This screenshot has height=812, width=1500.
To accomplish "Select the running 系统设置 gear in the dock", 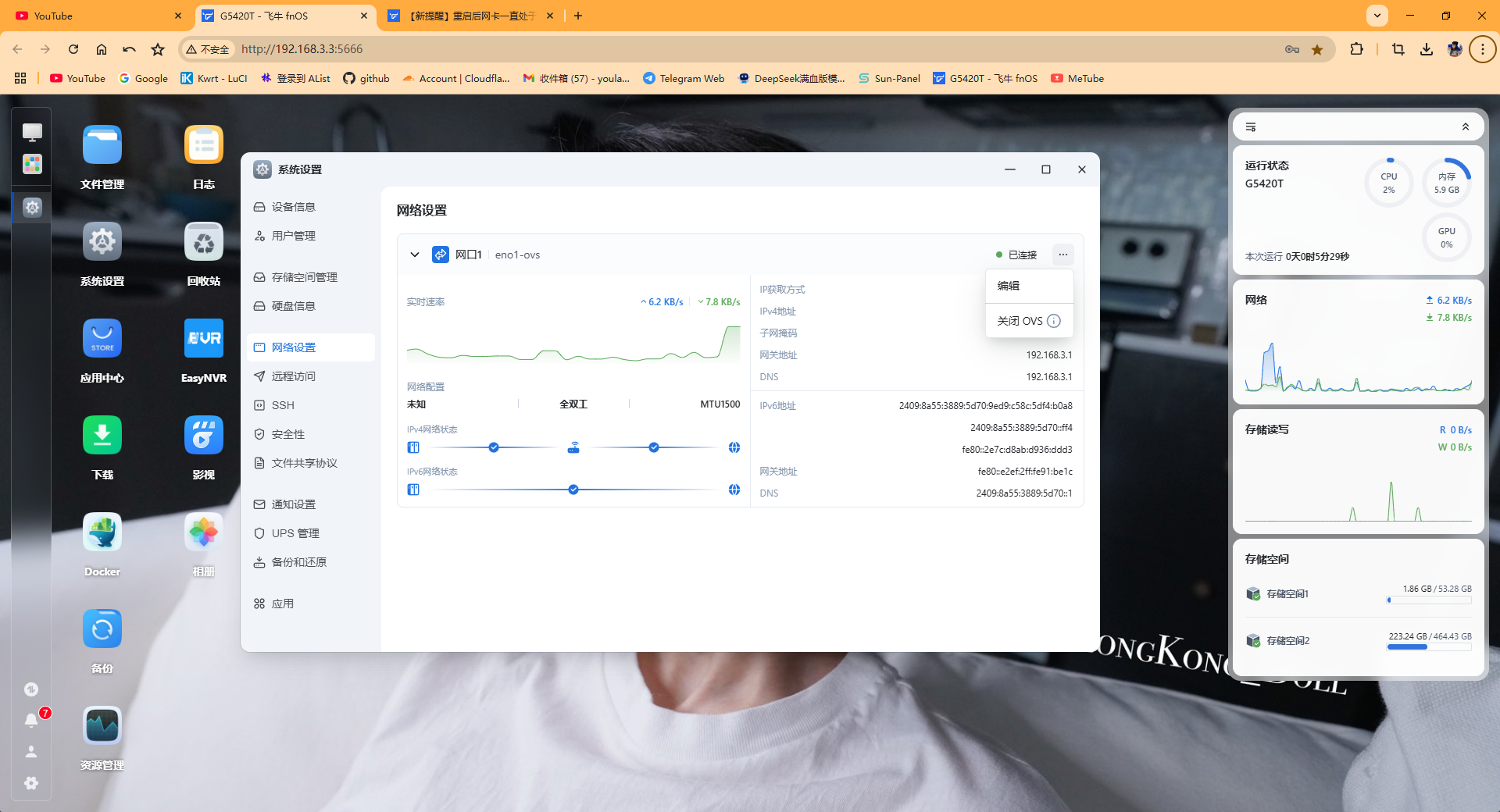I will coord(32,208).
